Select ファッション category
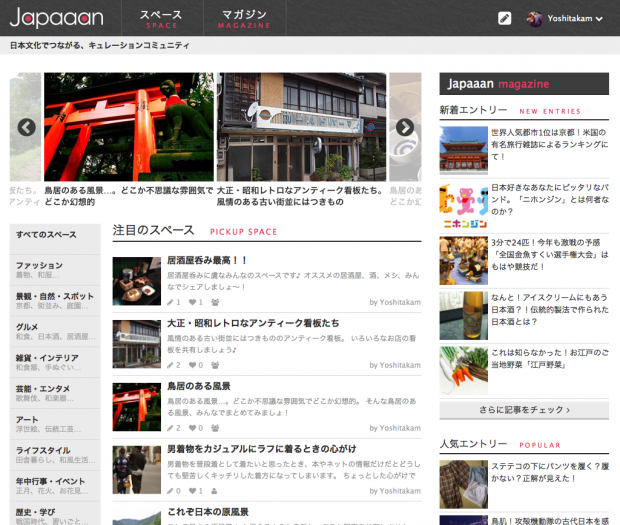The height and width of the screenshot is (525, 620). [55, 270]
